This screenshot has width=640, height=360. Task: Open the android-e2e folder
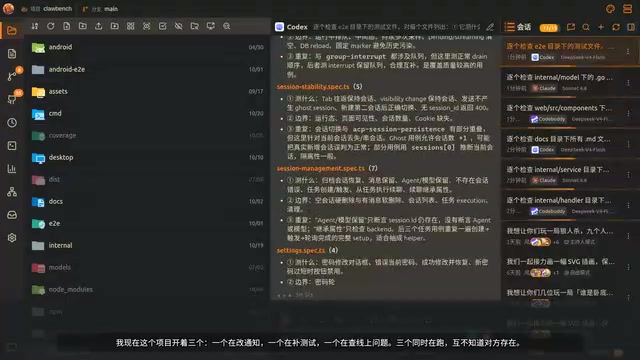pyautogui.click(x=147, y=69)
